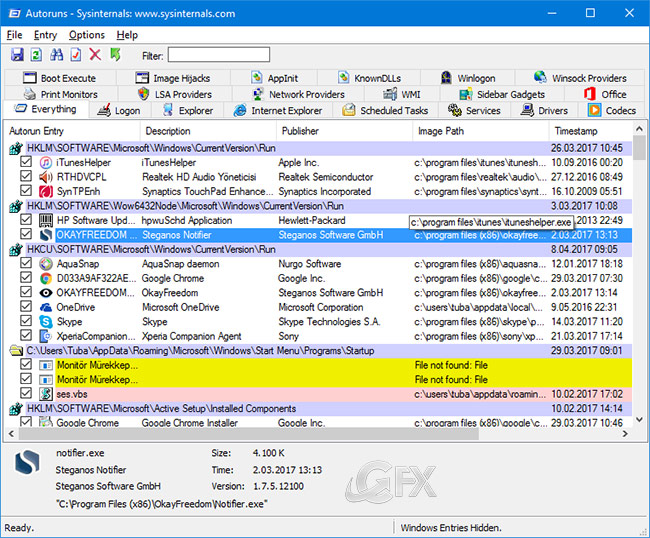The width and height of the screenshot is (650, 538).
Task: Uncheck the RTHDVCPL Realtek entry
Action: click(x=26, y=177)
